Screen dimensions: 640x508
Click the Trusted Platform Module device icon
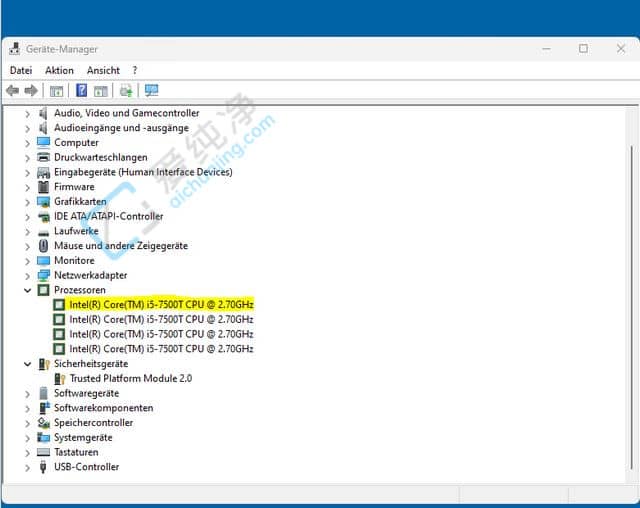60,379
